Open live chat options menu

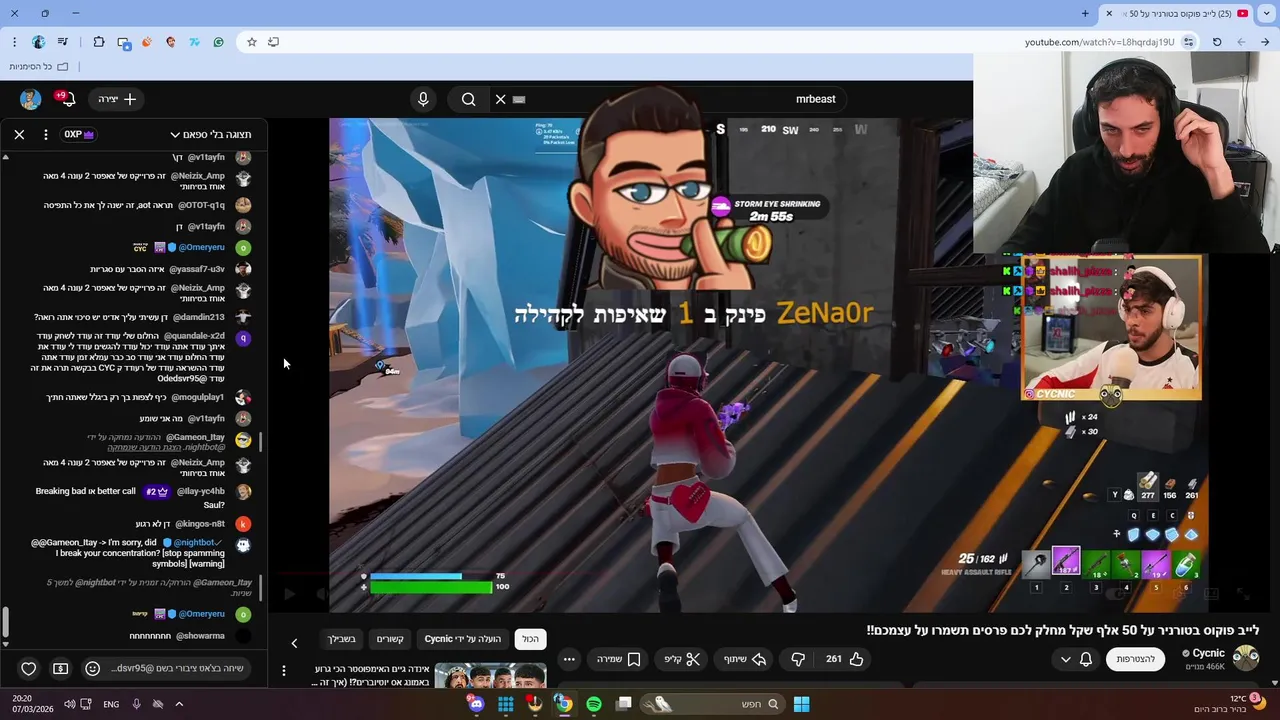pyautogui.click(x=46, y=134)
